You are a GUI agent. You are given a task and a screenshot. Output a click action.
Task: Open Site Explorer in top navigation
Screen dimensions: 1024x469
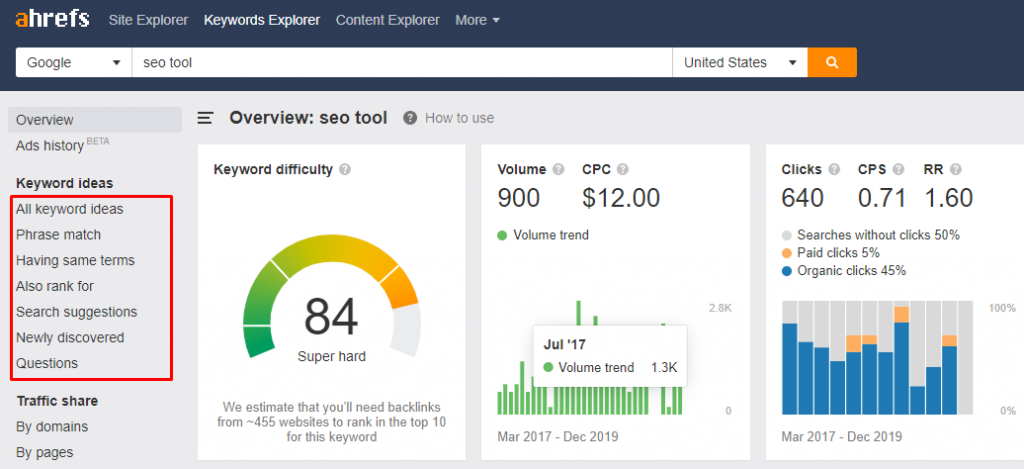click(148, 20)
